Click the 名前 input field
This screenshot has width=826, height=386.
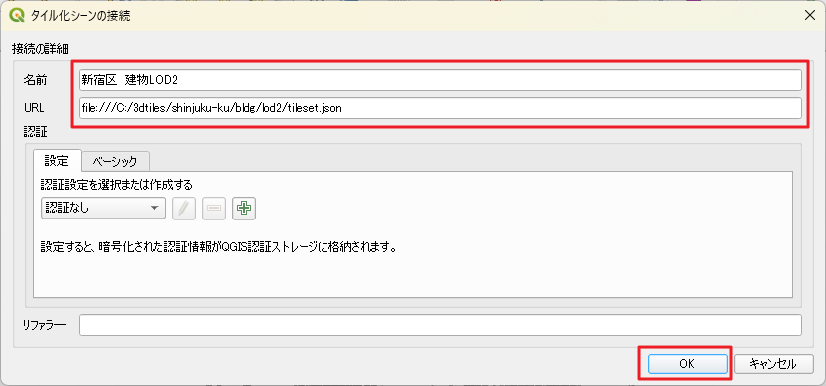coord(440,80)
